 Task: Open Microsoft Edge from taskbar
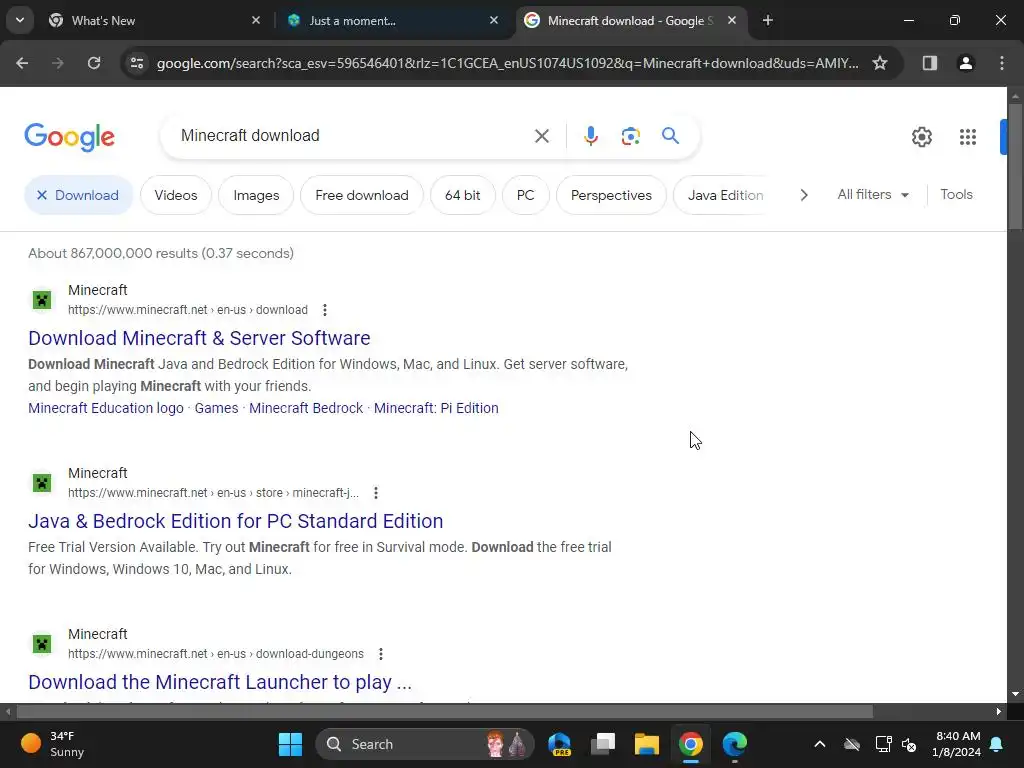click(x=735, y=744)
